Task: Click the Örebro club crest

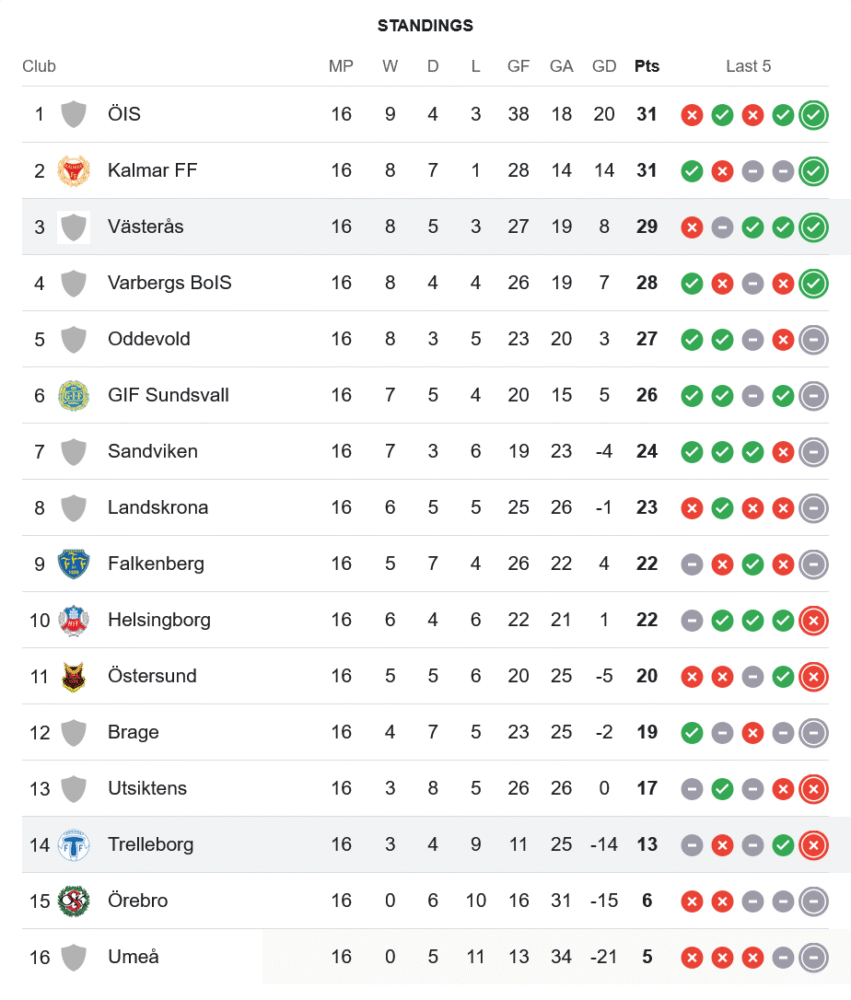Action: [x=73, y=901]
